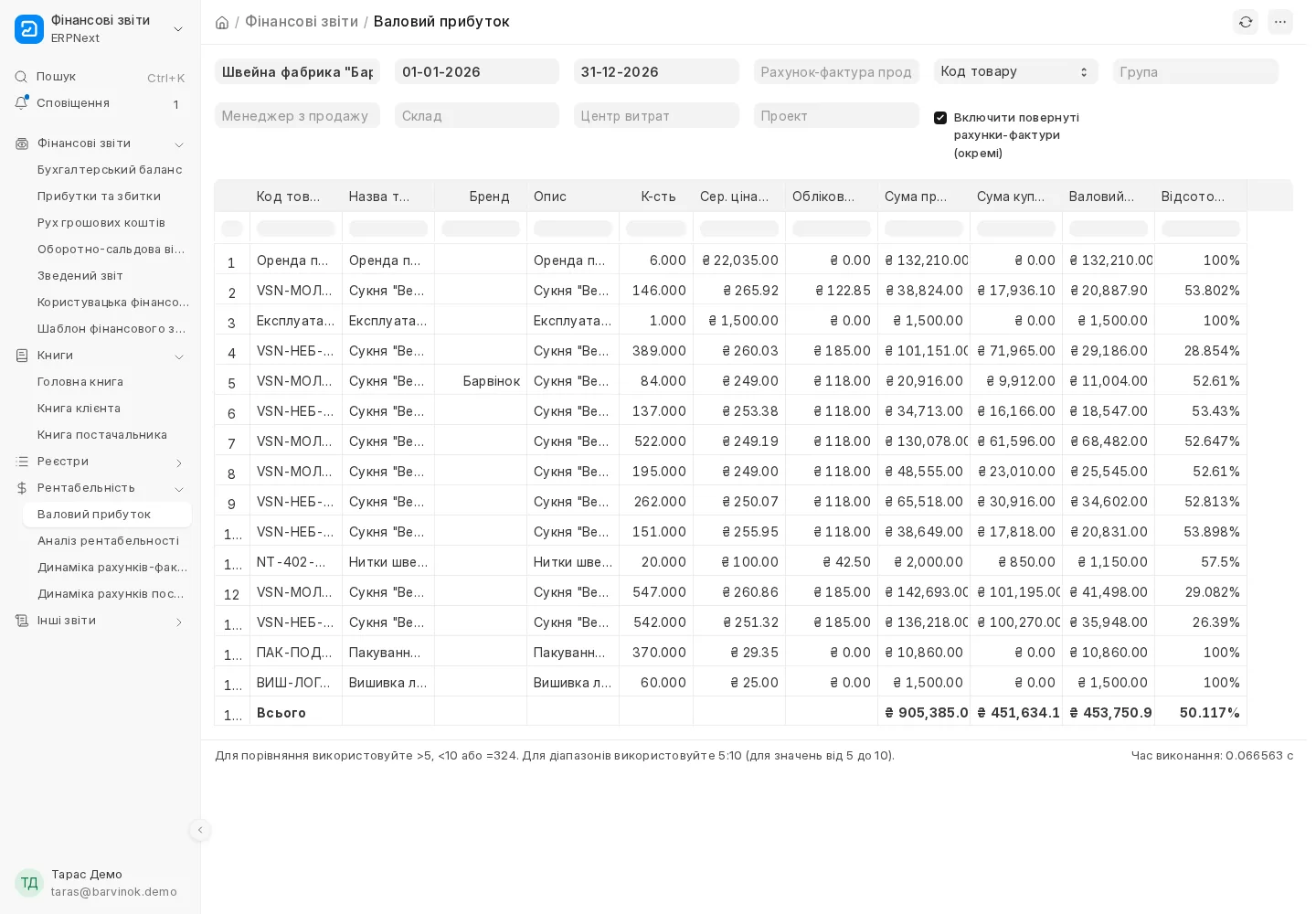
Task: Click the Інші звіти icon
Action: [x=22, y=621]
